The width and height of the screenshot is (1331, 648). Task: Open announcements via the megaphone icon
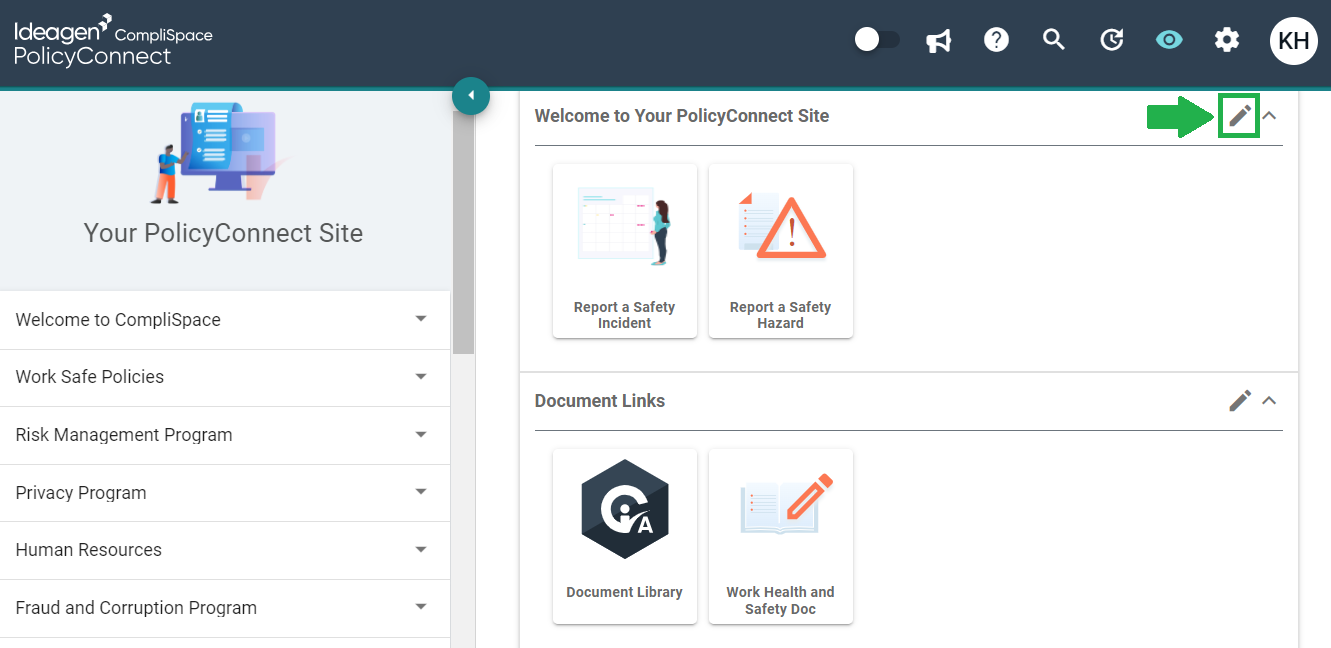point(938,41)
